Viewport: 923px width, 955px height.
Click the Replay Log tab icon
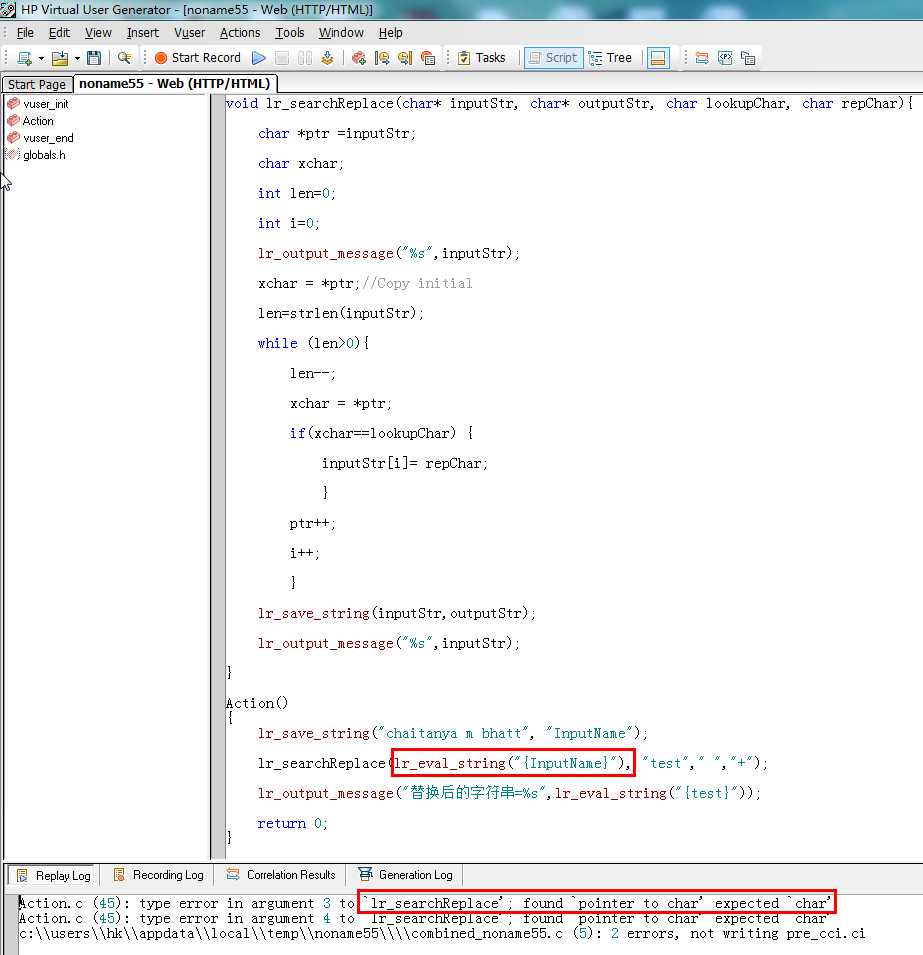pos(22,875)
